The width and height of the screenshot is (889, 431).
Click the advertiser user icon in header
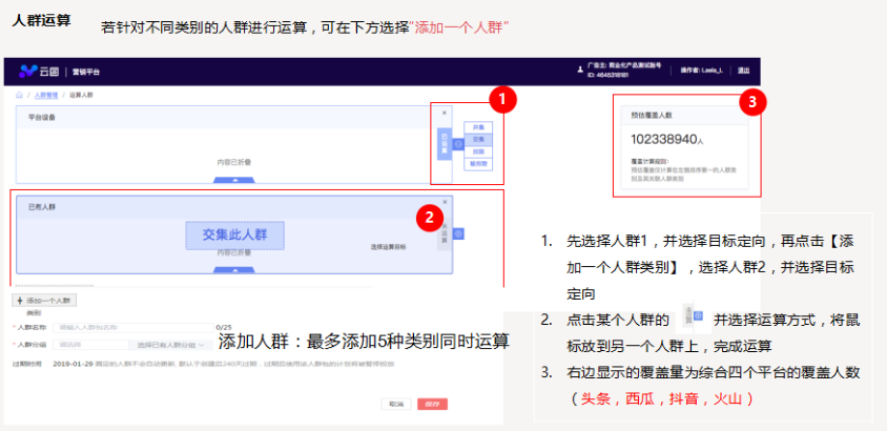[x=580, y=70]
